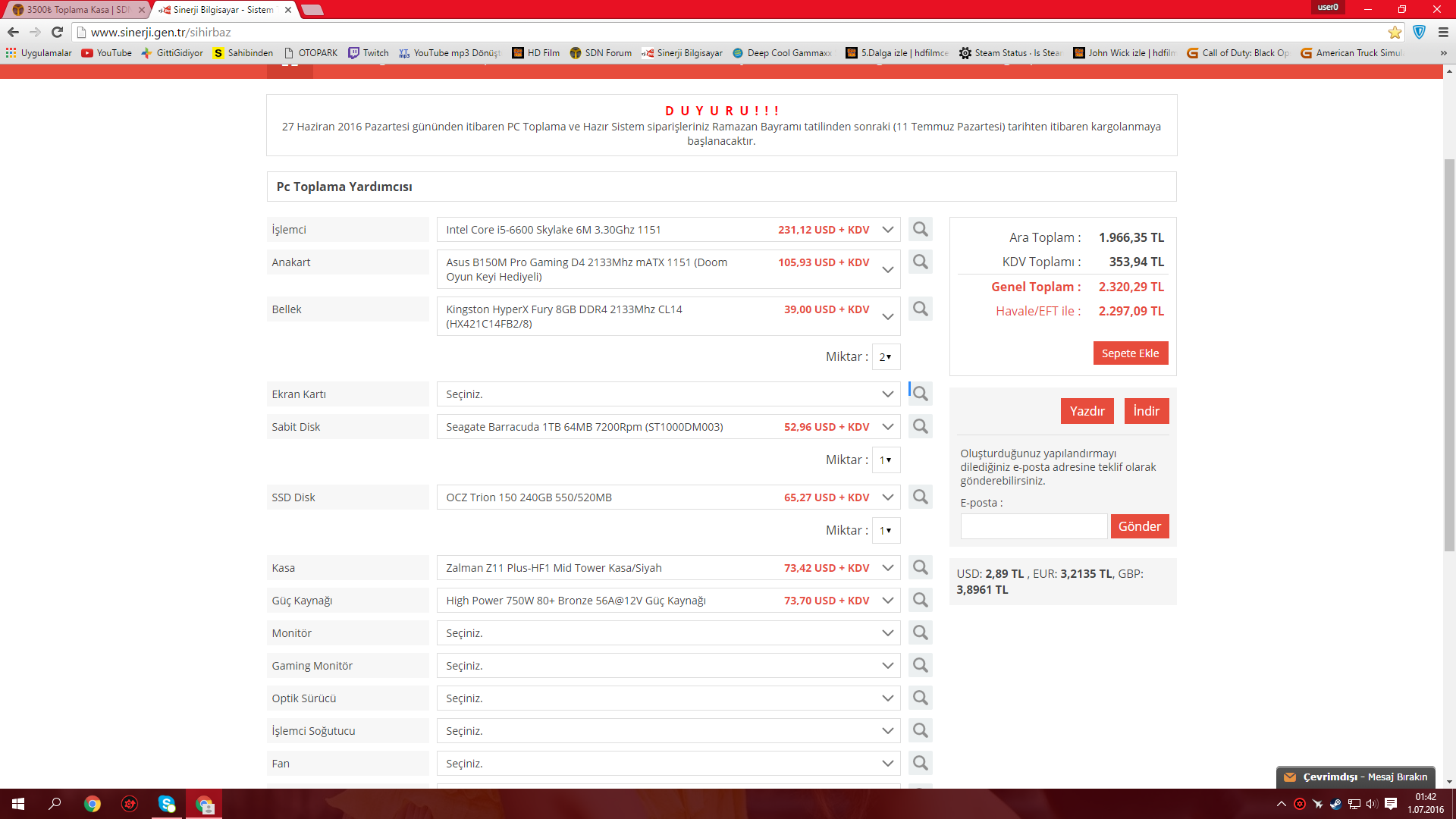Expand the Monitör Seçiniz dropdown
Image resolution: width=1456 pixels, height=819 pixels.
(667, 633)
